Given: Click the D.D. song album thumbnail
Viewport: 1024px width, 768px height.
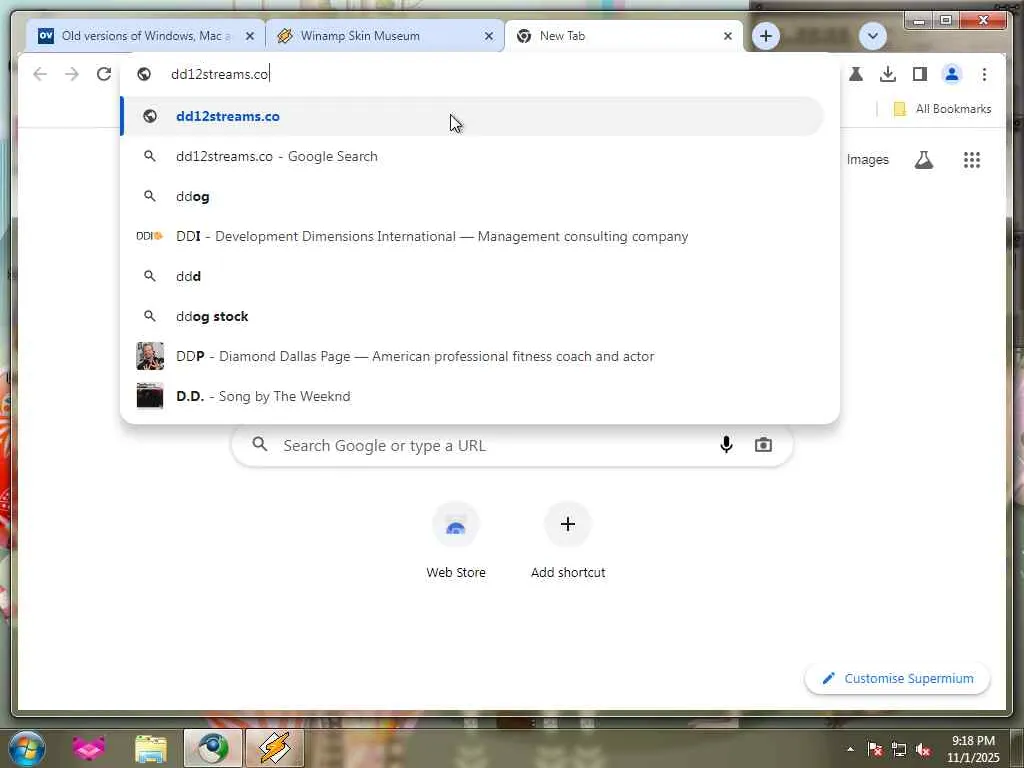Looking at the screenshot, I should 150,396.
